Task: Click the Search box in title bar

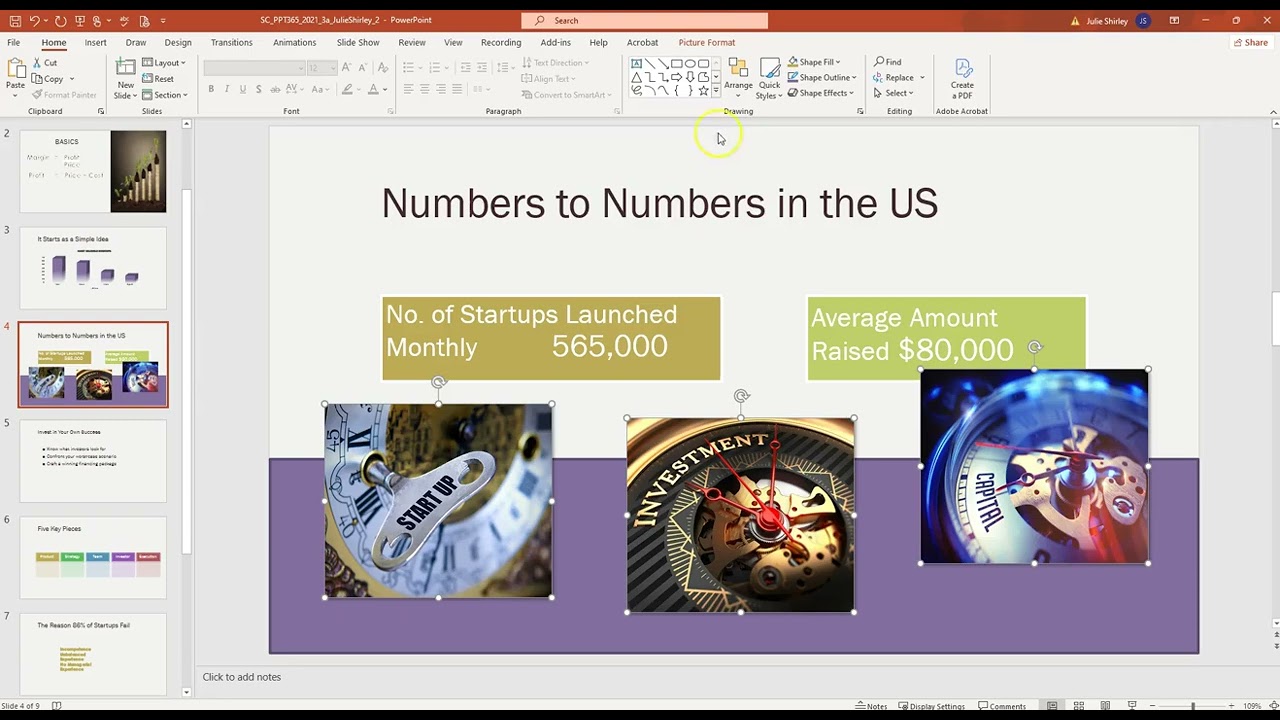Action: point(644,21)
